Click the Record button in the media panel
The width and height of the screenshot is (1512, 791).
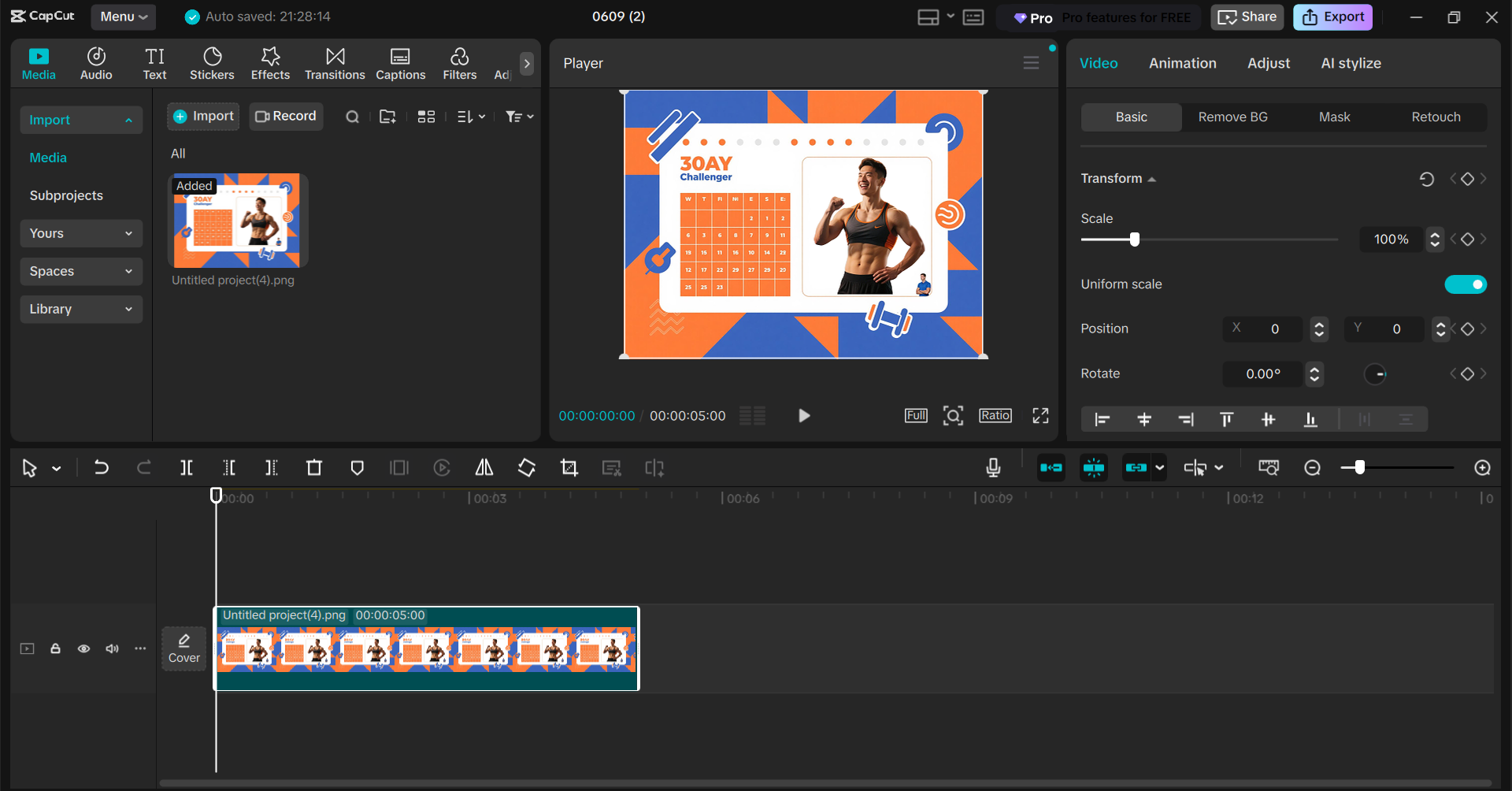pyautogui.click(x=286, y=116)
